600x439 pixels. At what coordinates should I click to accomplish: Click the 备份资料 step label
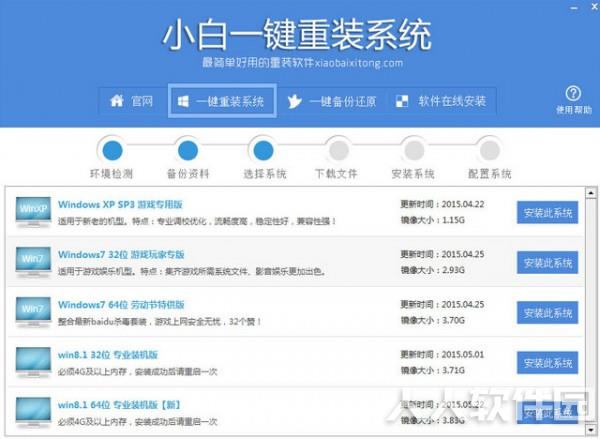pos(188,174)
